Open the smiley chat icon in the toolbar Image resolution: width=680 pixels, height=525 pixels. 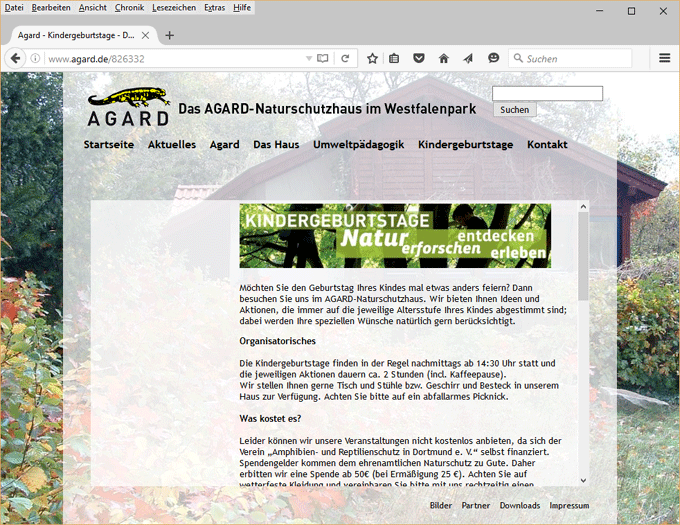point(494,58)
